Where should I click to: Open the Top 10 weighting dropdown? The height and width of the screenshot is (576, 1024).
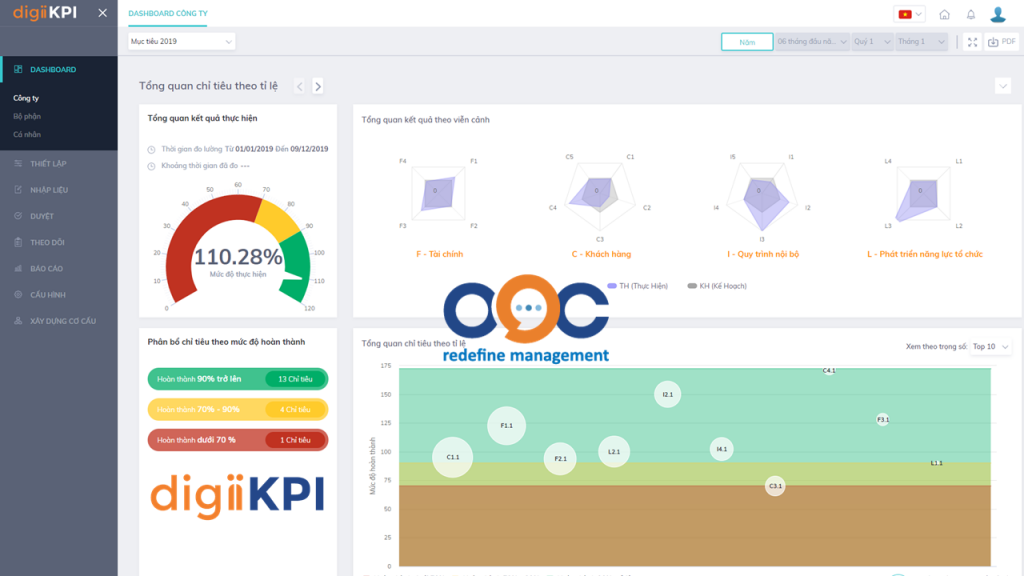(x=991, y=347)
